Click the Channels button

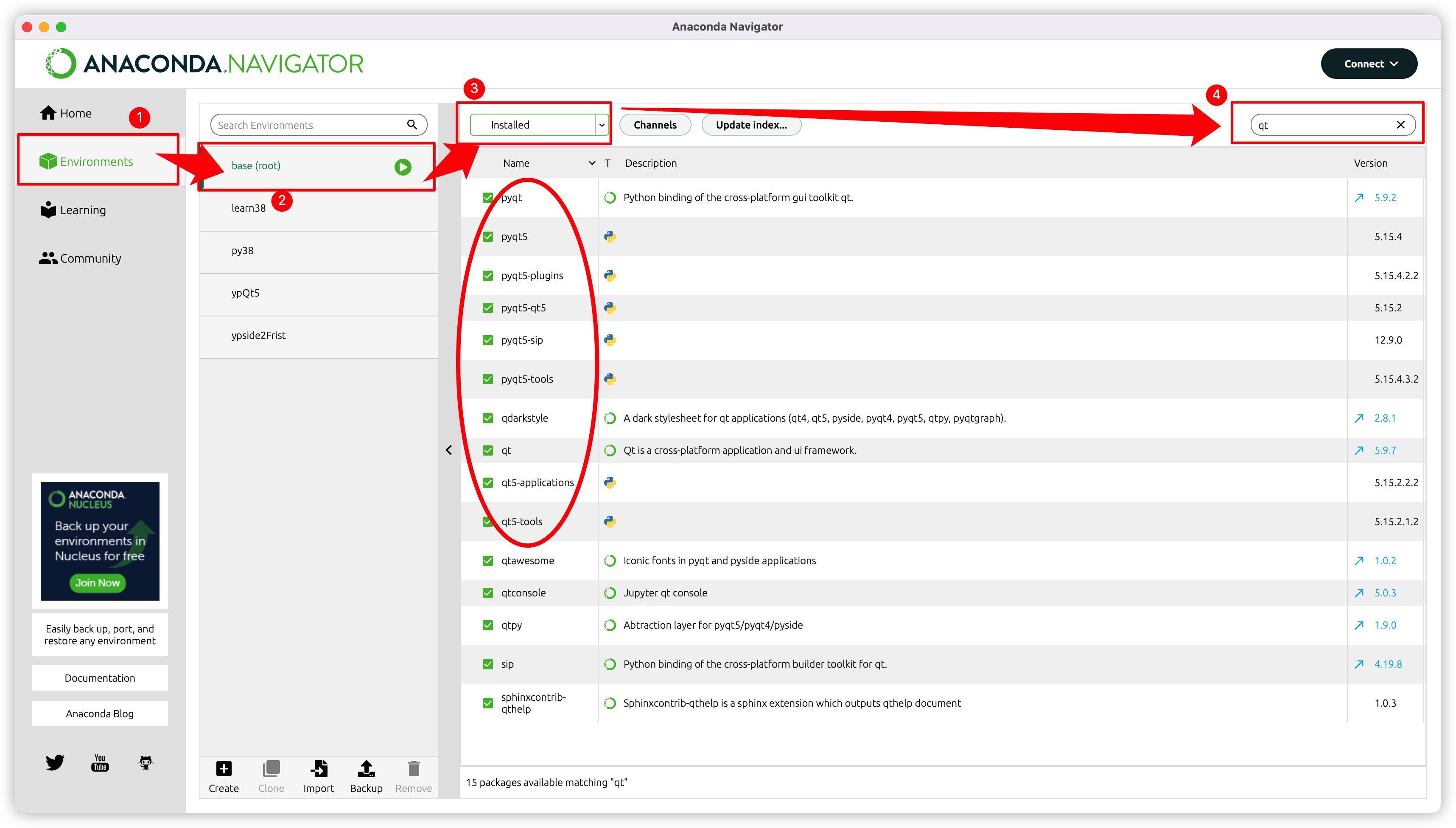click(655, 125)
